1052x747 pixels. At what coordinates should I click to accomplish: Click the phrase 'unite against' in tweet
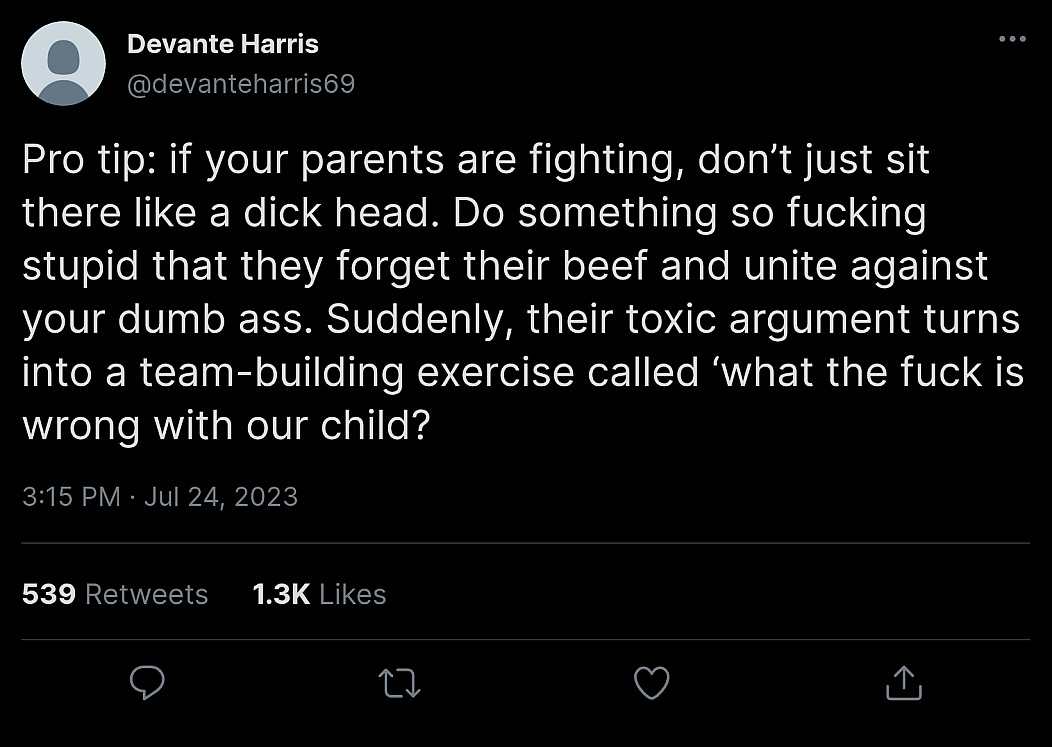[865, 266]
